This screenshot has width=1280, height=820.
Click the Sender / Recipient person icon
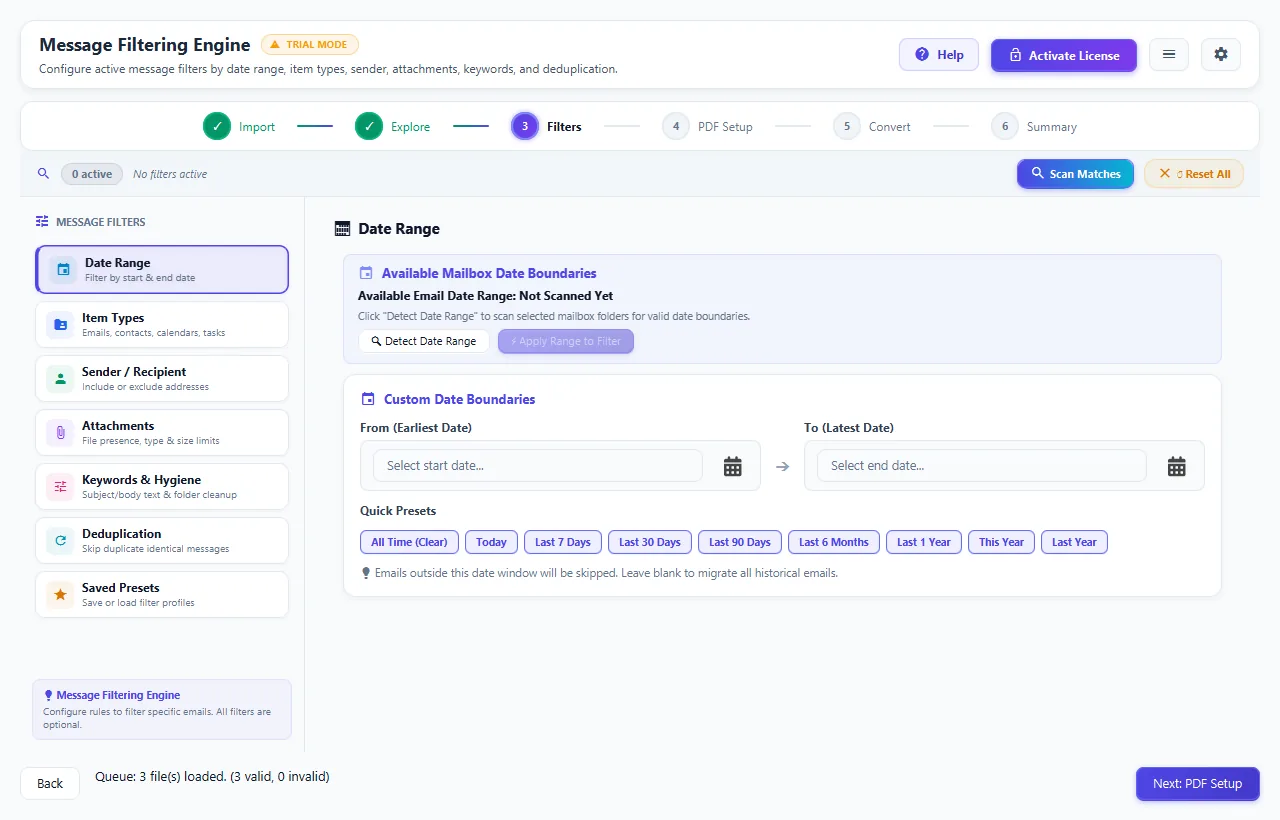[60, 378]
